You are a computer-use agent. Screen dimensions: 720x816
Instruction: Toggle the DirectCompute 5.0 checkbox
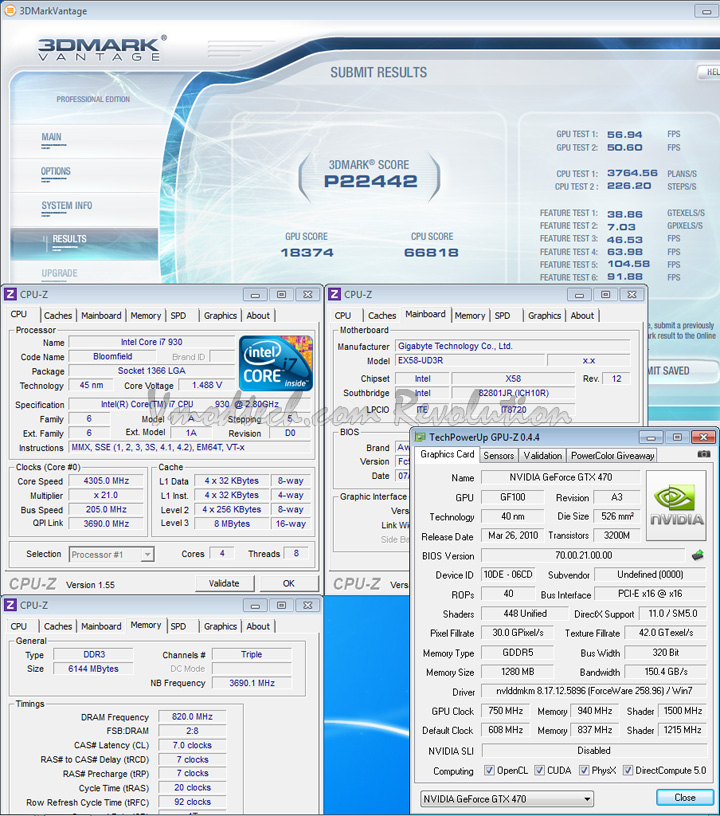pyautogui.click(x=628, y=770)
